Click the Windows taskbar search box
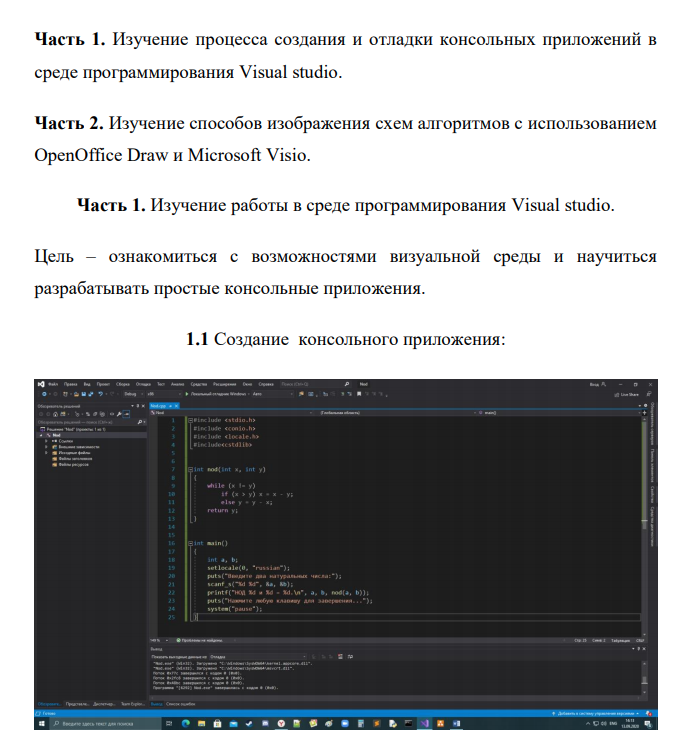Screen dimensions: 684x739 tap(106, 723)
